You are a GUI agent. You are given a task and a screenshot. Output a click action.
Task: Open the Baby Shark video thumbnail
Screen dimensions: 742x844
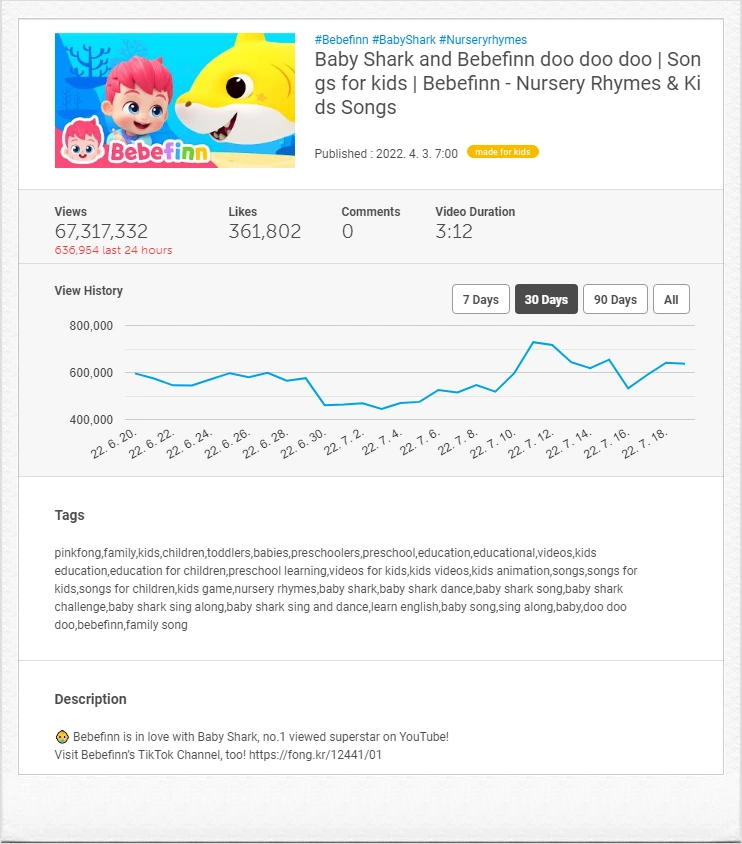point(175,100)
